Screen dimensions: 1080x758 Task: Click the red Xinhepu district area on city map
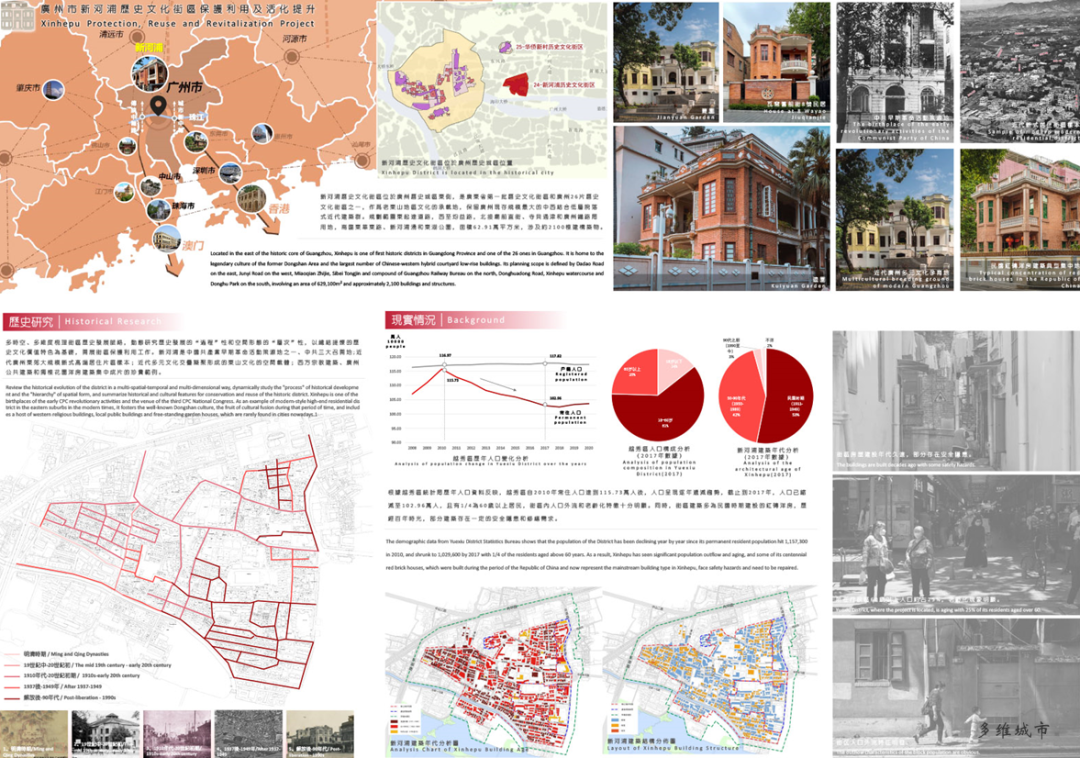coord(515,85)
